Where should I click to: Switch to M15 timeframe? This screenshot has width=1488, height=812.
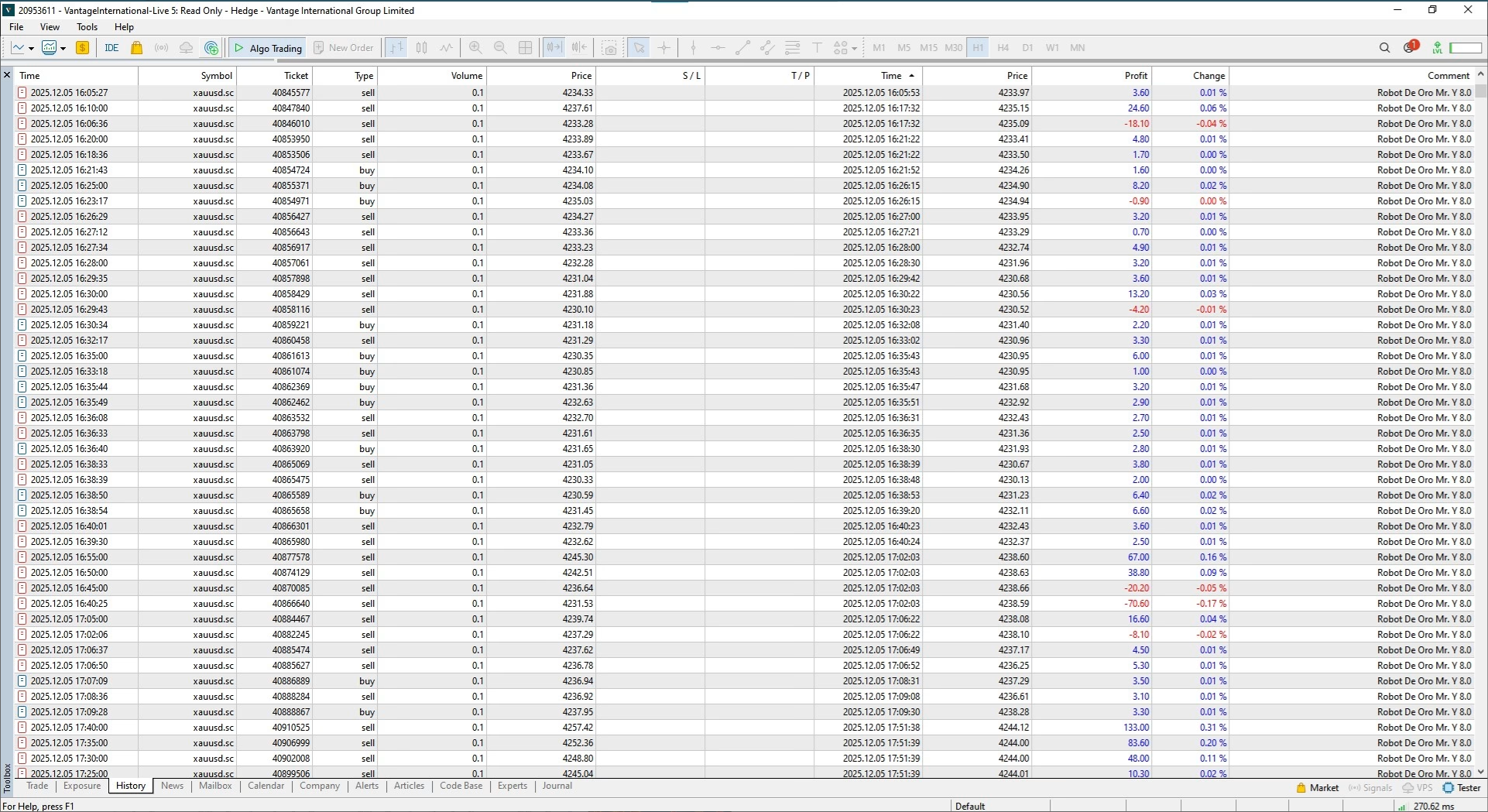pyautogui.click(x=928, y=48)
